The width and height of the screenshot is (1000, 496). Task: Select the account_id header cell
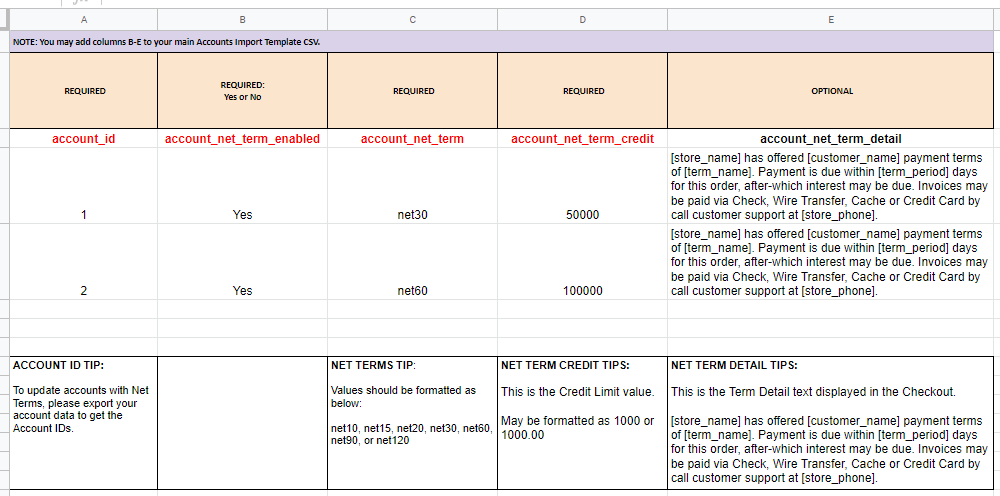84,138
